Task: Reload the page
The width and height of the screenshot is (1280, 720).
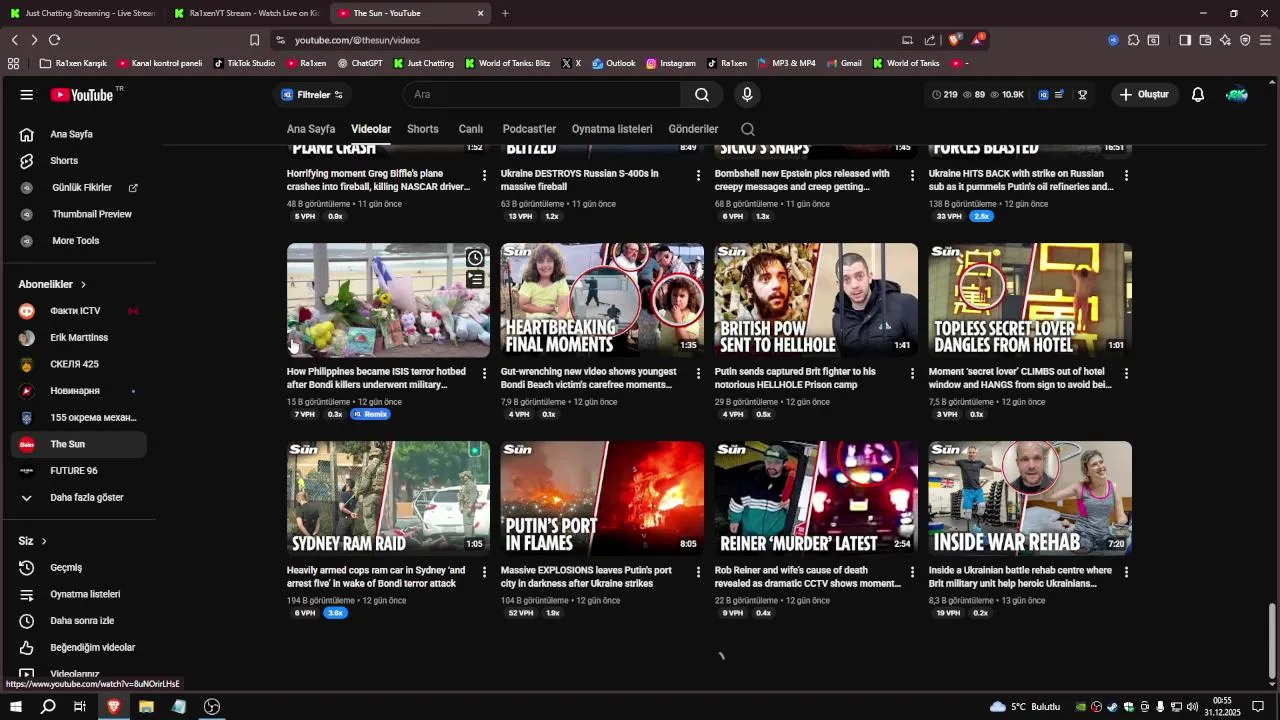Action: coord(54,40)
